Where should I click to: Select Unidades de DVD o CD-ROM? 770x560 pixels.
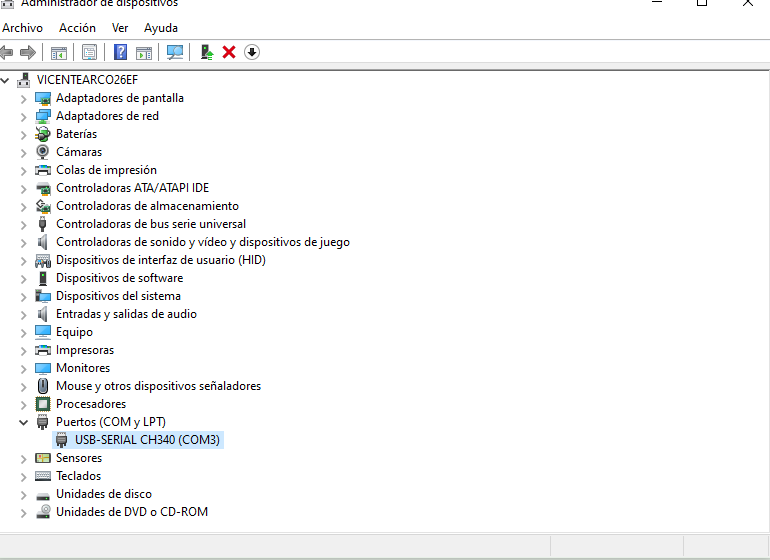(131, 512)
